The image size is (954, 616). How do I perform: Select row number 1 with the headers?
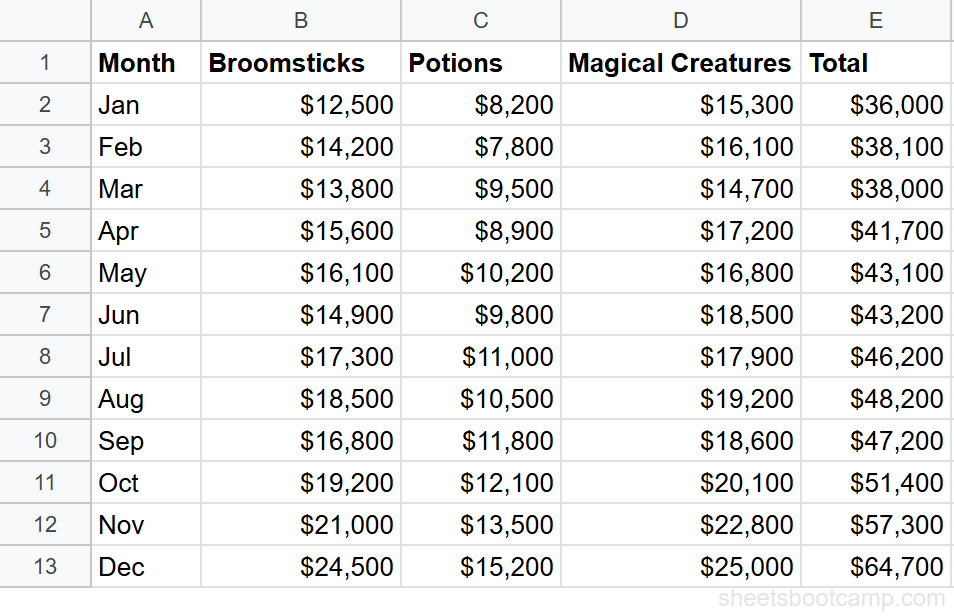click(45, 62)
